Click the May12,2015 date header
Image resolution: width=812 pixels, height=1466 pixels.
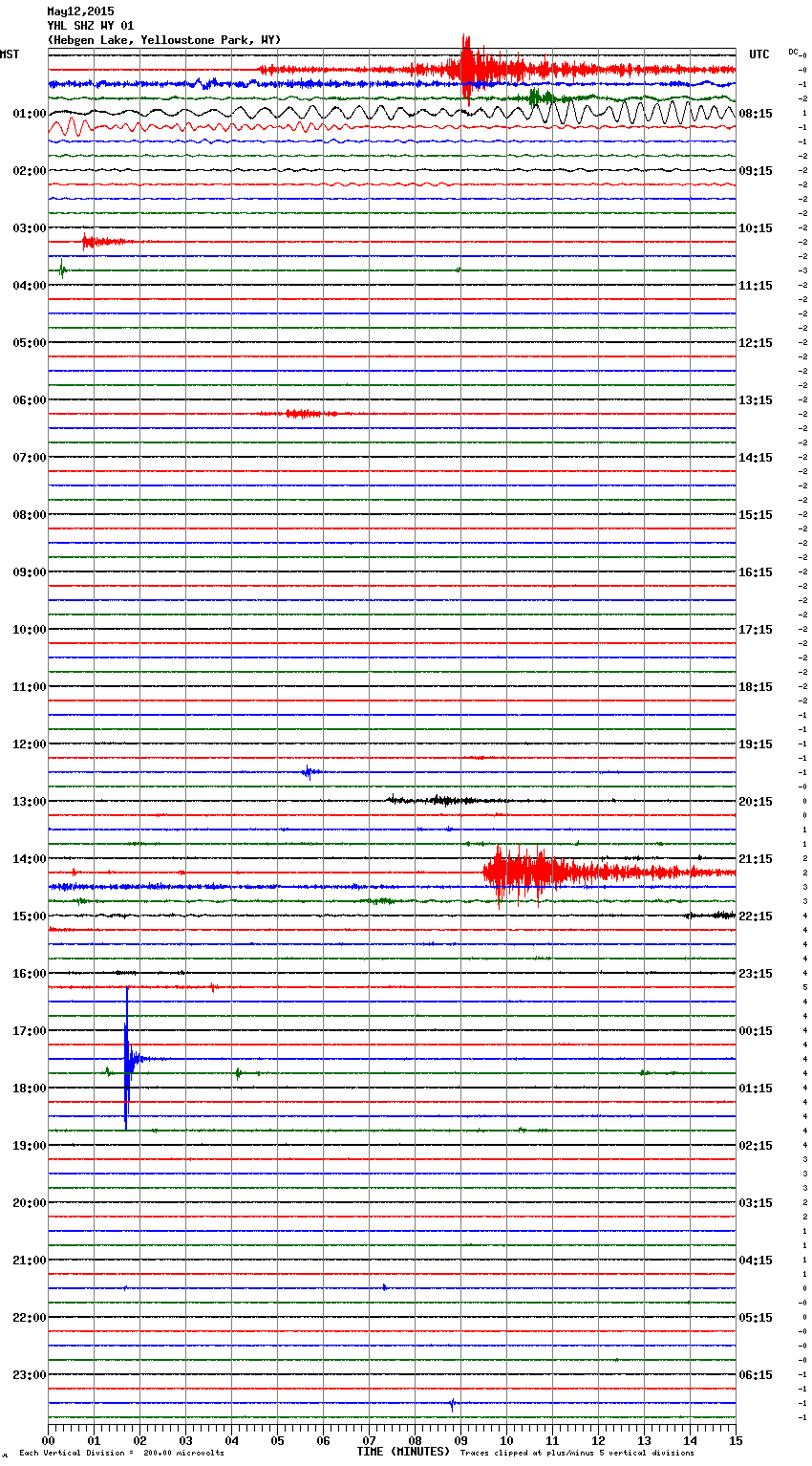tap(80, 11)
